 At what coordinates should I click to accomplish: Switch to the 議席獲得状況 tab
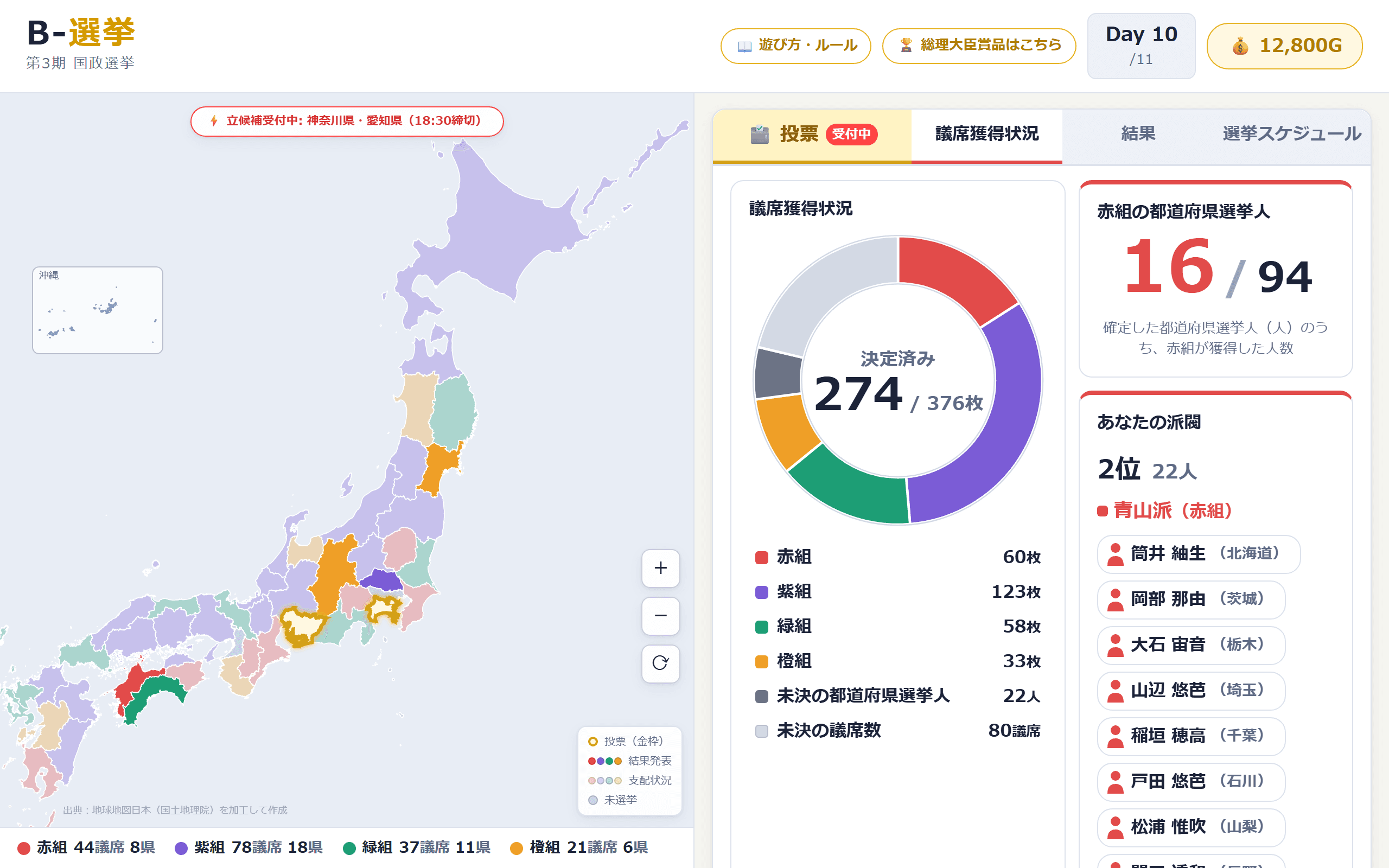point(986,136)
